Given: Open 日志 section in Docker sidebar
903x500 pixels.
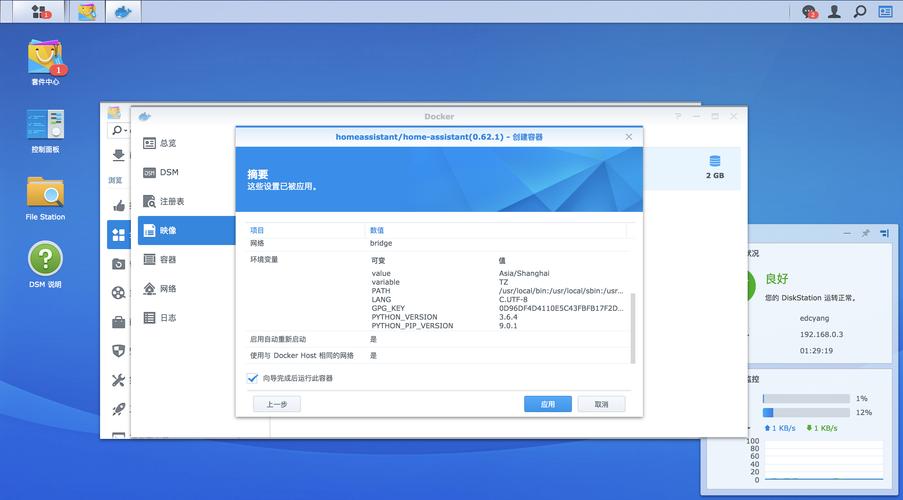Looking at the screenshot, I should click(x=187, y=317).
